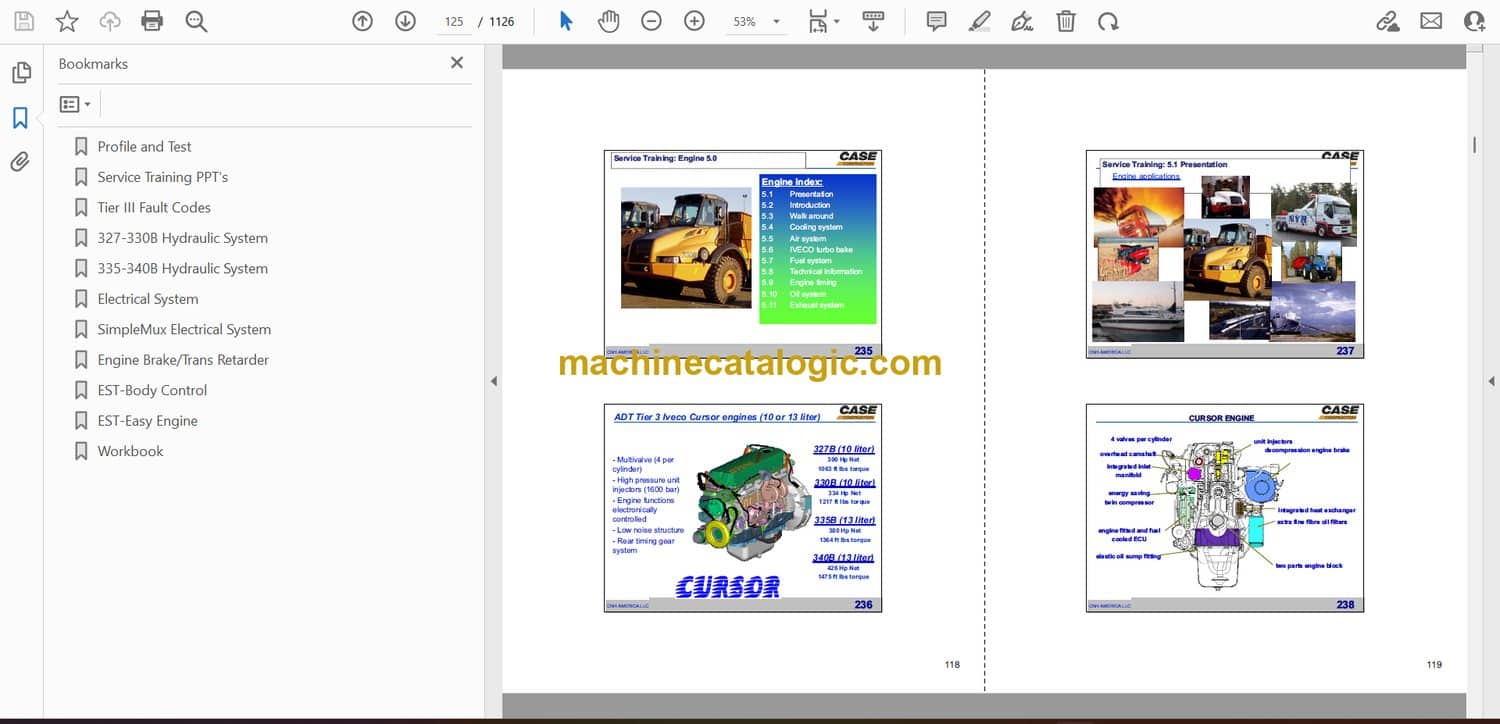This screenshot has height=724, width=1500.
Task: Click the "Cooling system" index entry
Action: tap(816, 227)
